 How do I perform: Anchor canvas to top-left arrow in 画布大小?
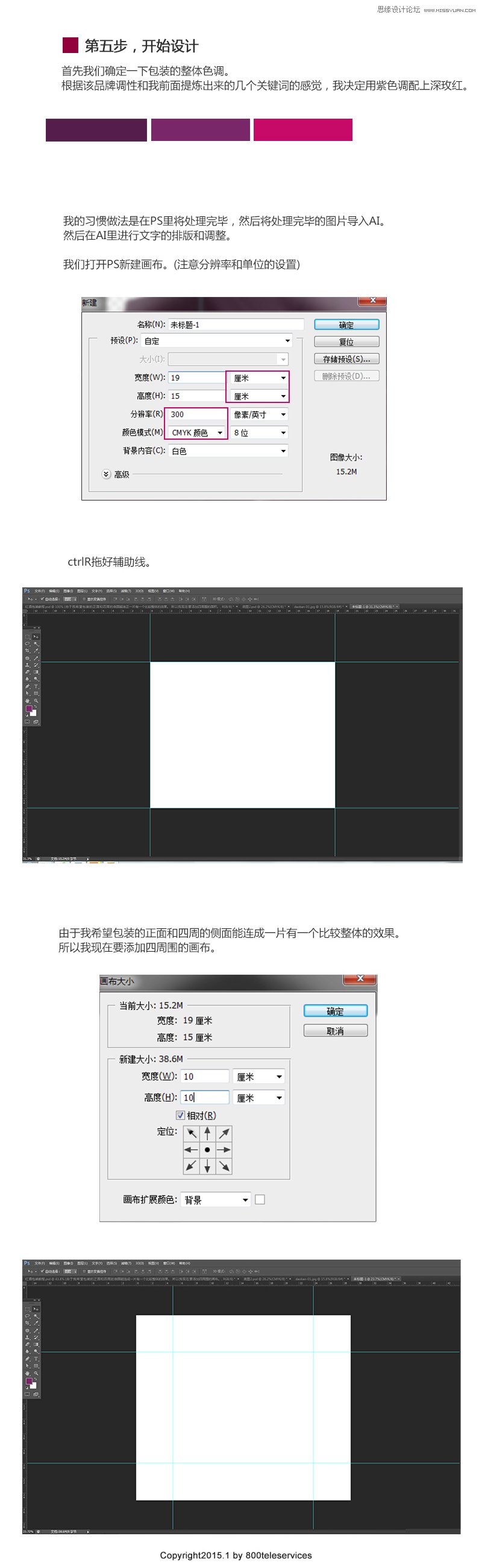[191, 1133]
